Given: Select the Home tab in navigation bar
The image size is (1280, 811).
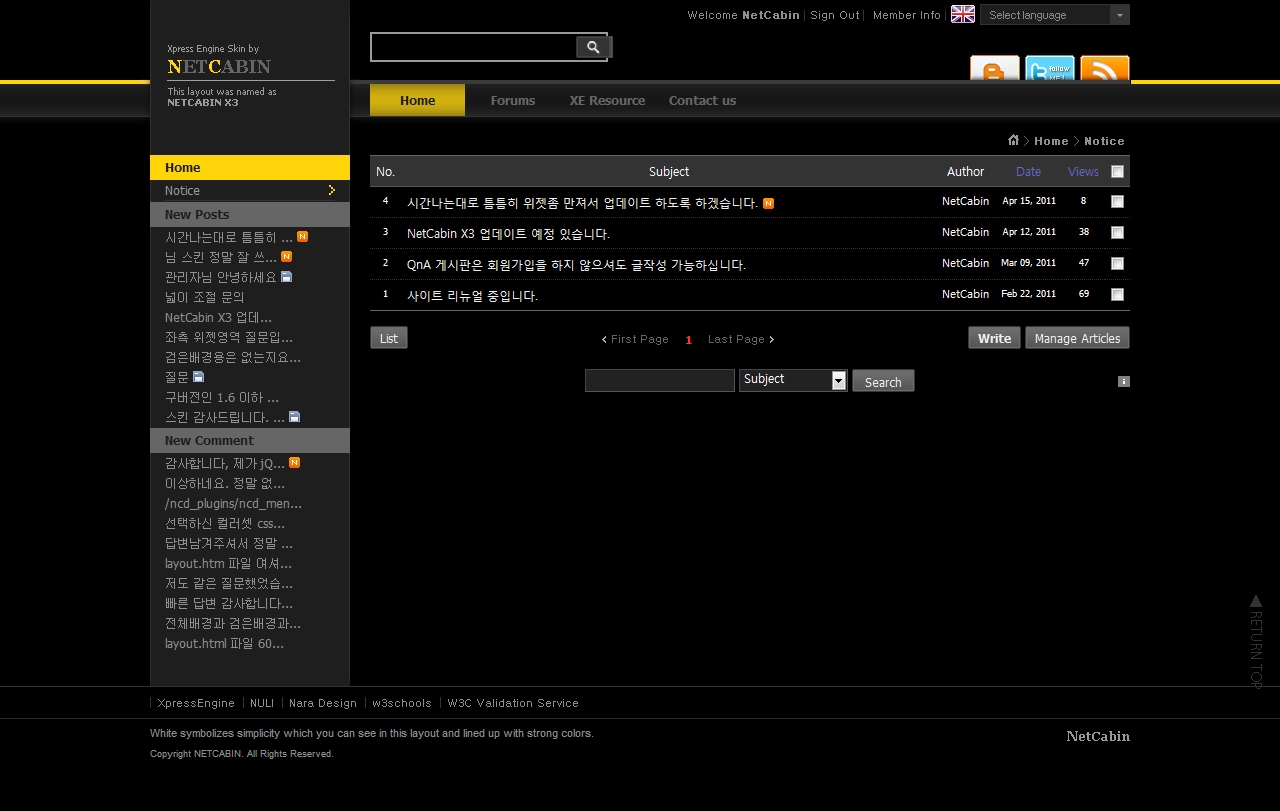Looking at the screenshot, I should [417, 100].
